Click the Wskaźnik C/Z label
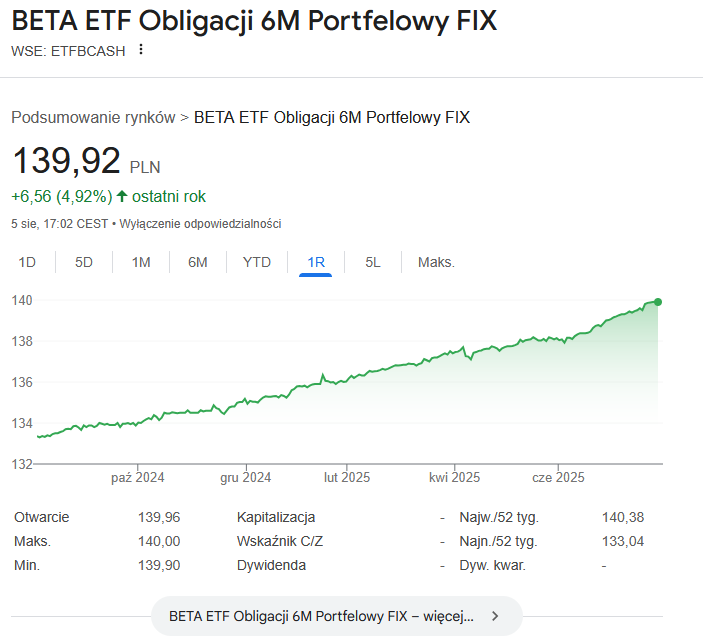703x636 pixels. 282,541
